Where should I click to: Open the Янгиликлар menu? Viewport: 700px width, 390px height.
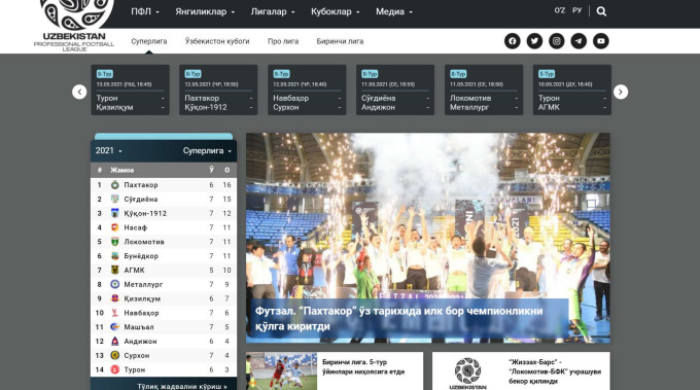205,12
